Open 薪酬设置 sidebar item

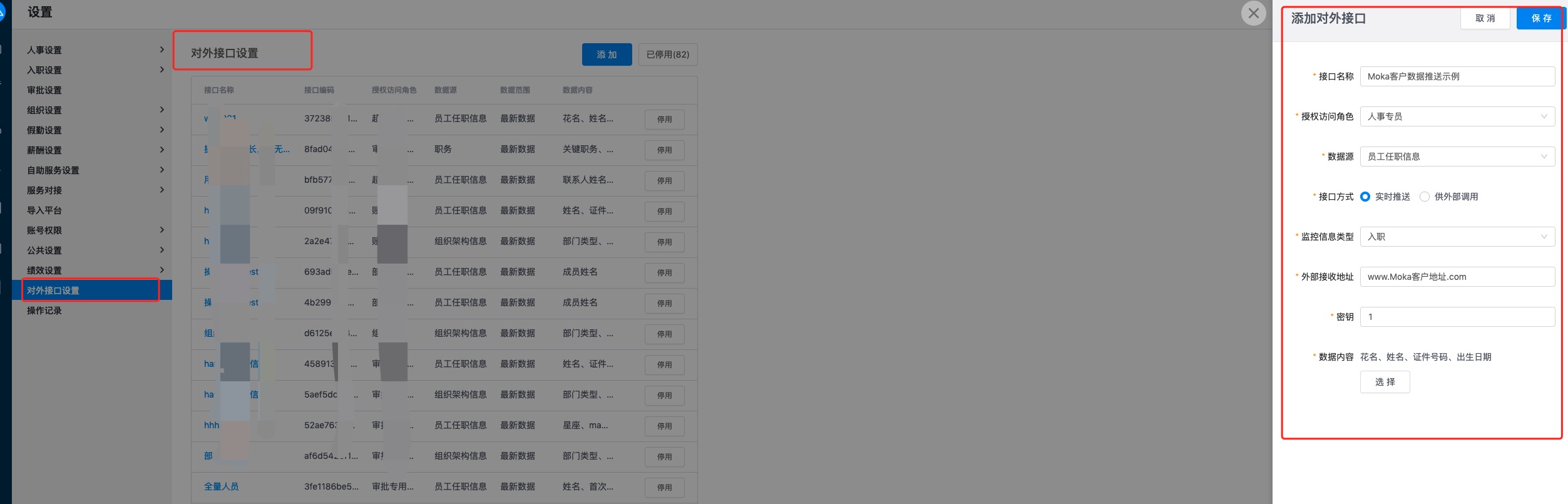tap(91, 150)
